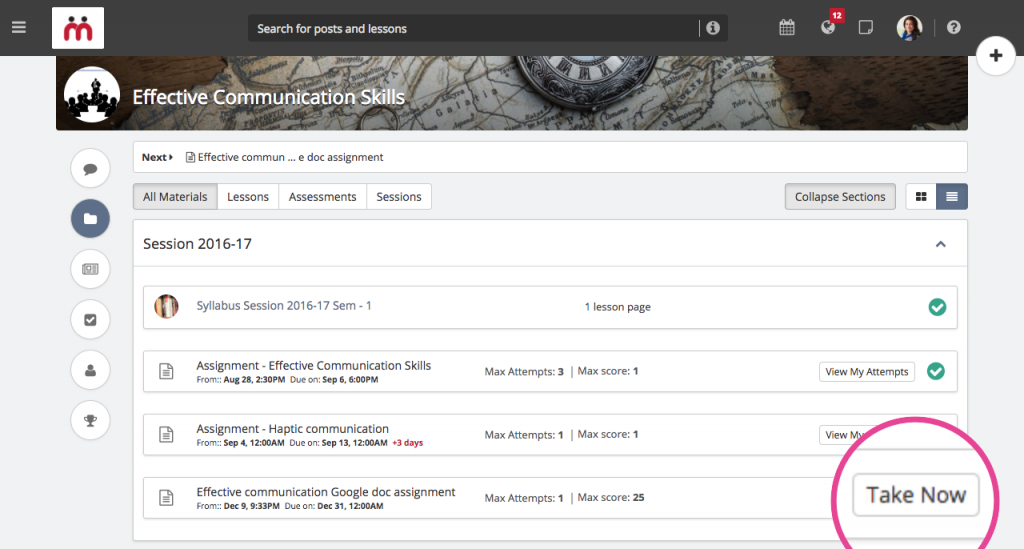Click the Syllabus lesson thumbnail image
Viewport: 1024px width, 549px height.
tap(167, 306)
